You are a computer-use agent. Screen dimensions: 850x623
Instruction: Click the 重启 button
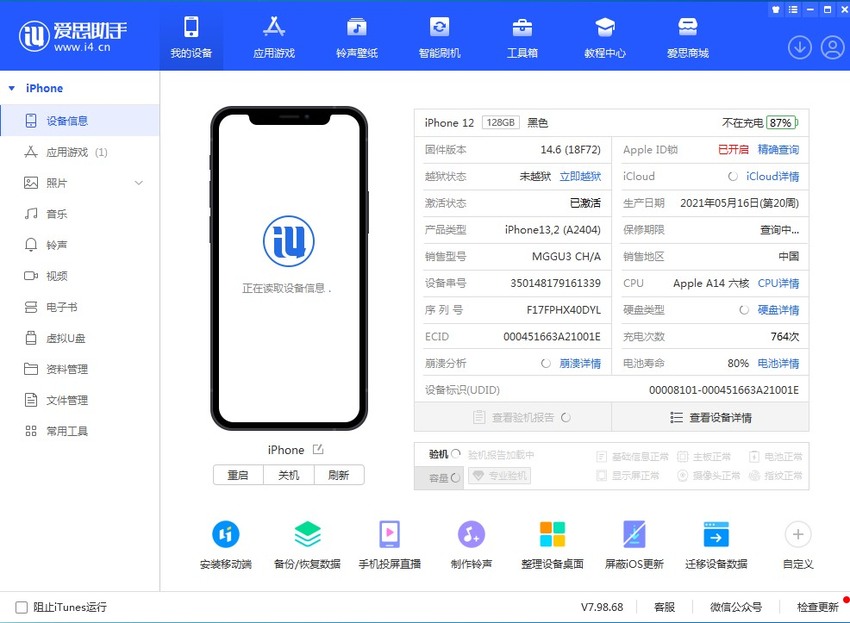238,475
